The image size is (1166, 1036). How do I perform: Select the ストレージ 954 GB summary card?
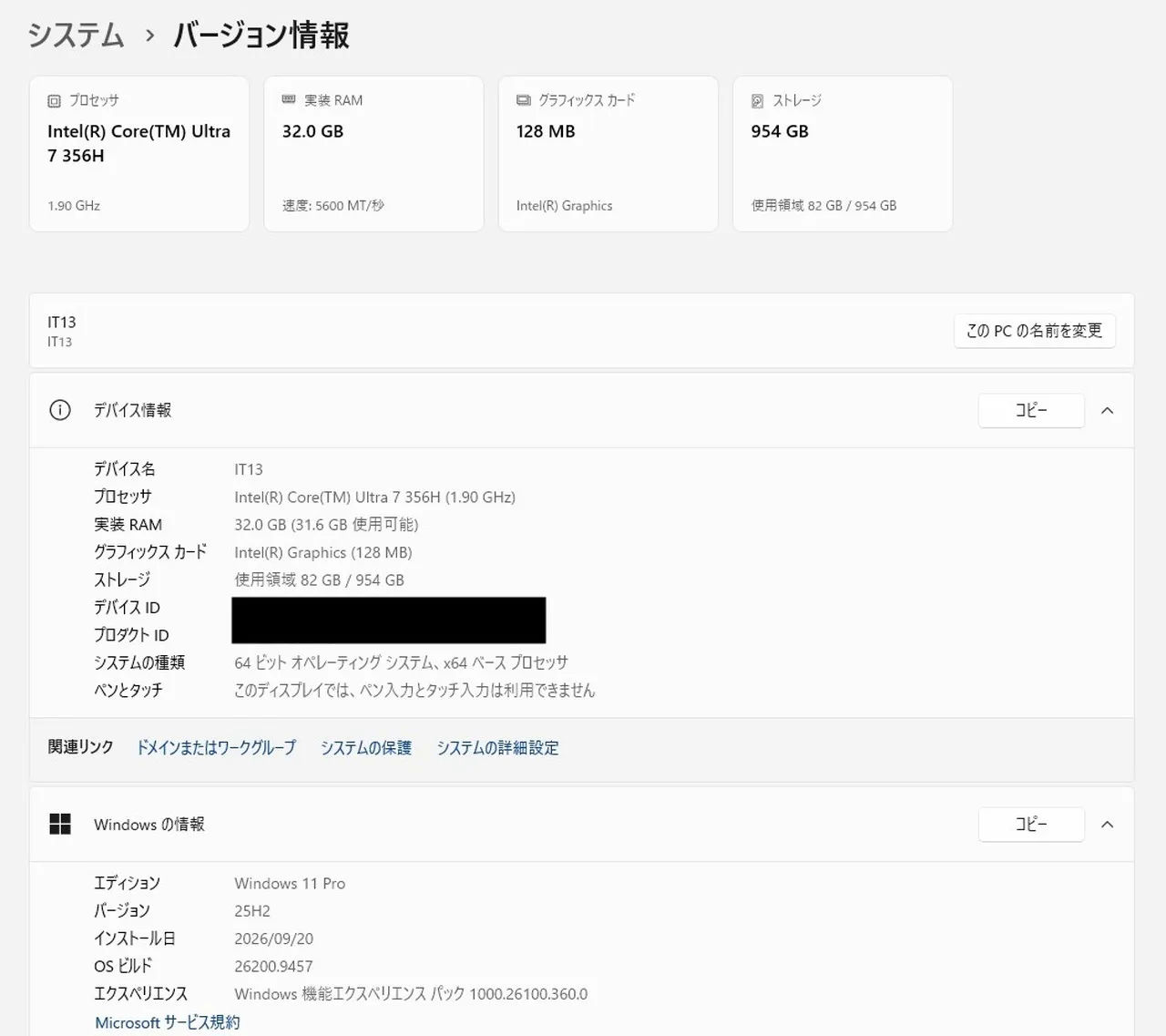843,153
